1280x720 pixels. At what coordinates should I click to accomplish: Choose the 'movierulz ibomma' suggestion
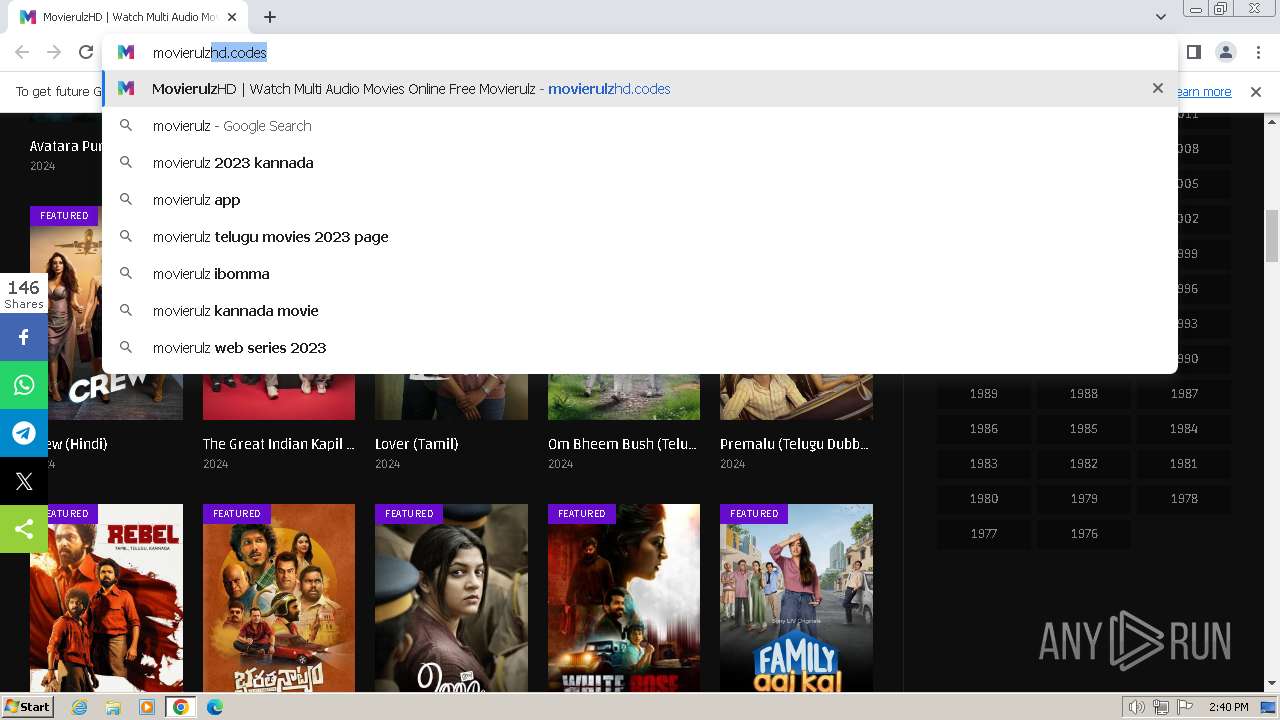(640, 274)
